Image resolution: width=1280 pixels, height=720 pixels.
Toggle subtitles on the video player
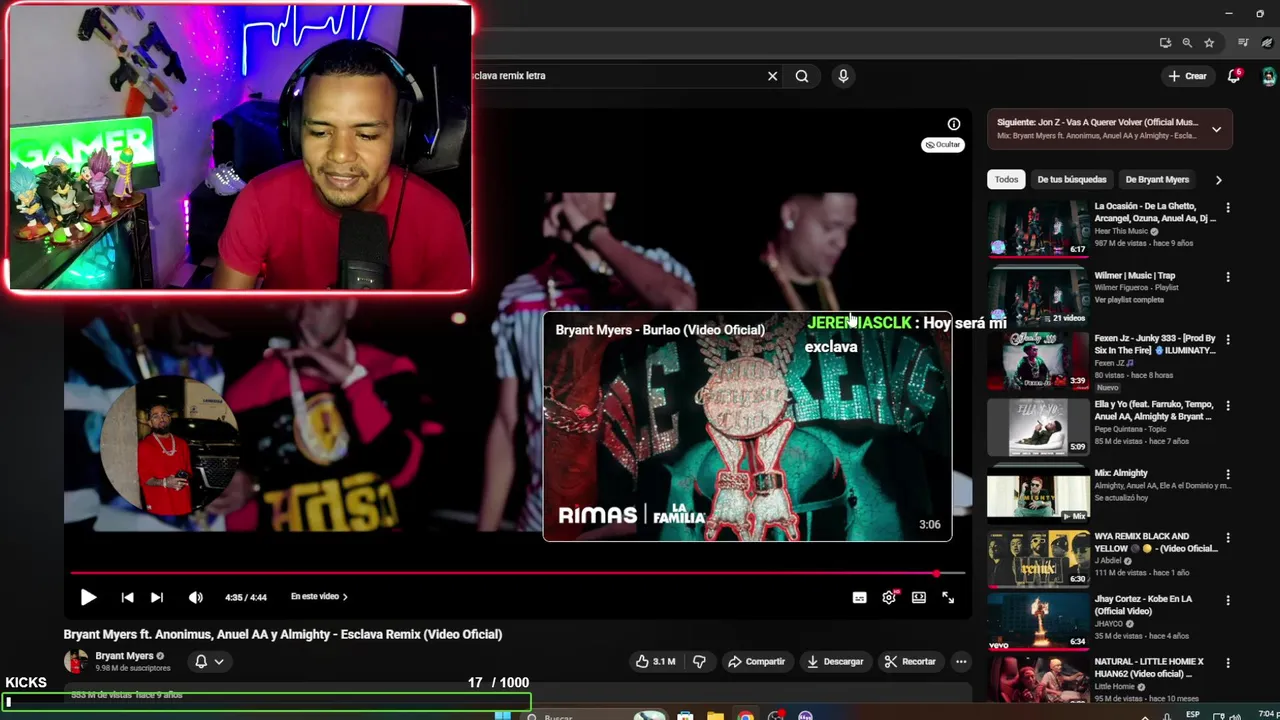click(x=859, y=597)
